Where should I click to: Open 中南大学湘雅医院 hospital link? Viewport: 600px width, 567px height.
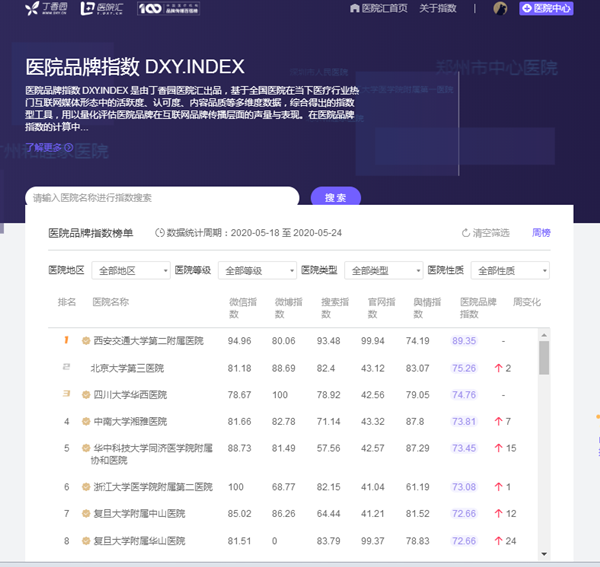(130, 421)
